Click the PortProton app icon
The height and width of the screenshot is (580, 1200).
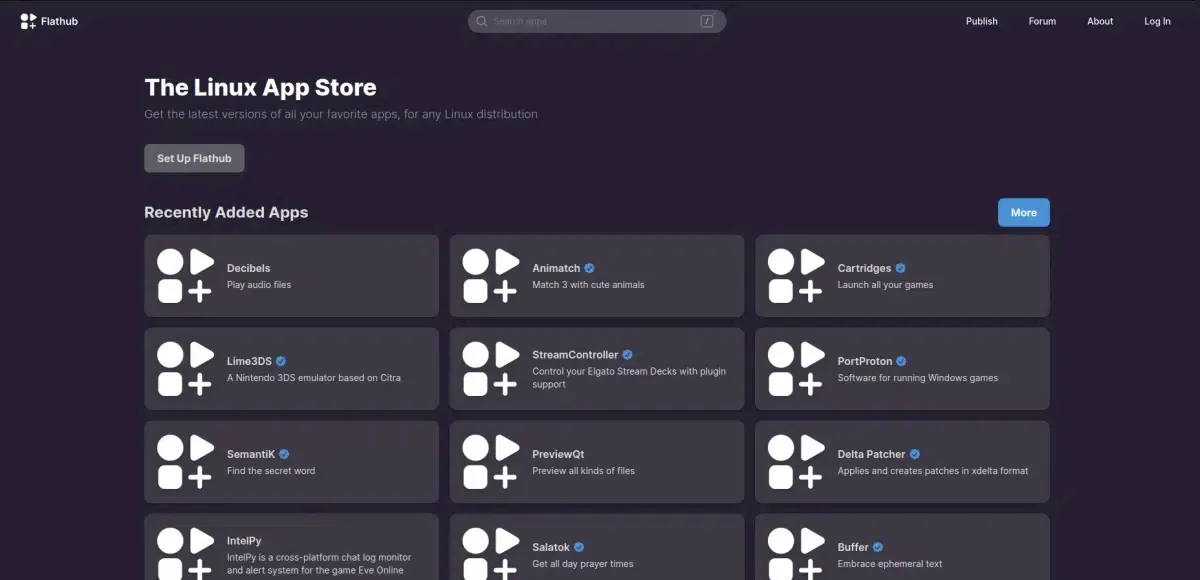coord(796,369)
